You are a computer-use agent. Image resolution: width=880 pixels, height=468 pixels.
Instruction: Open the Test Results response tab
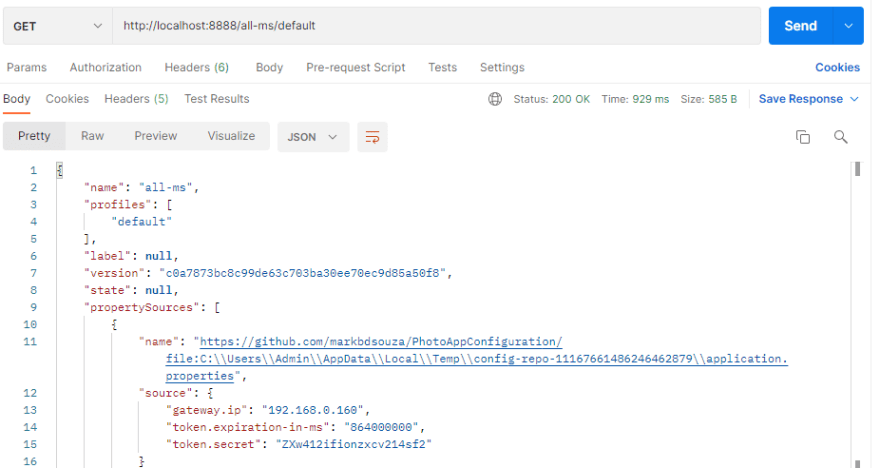(x=217, y=99)
